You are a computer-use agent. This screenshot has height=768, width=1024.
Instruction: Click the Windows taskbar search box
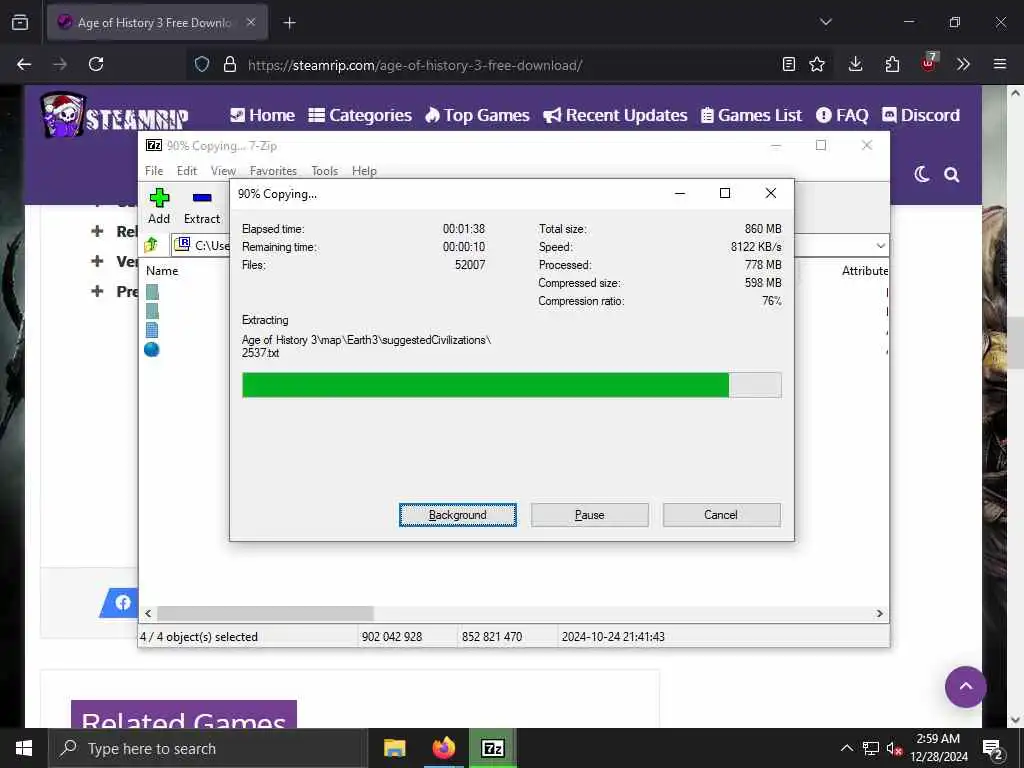208,748
